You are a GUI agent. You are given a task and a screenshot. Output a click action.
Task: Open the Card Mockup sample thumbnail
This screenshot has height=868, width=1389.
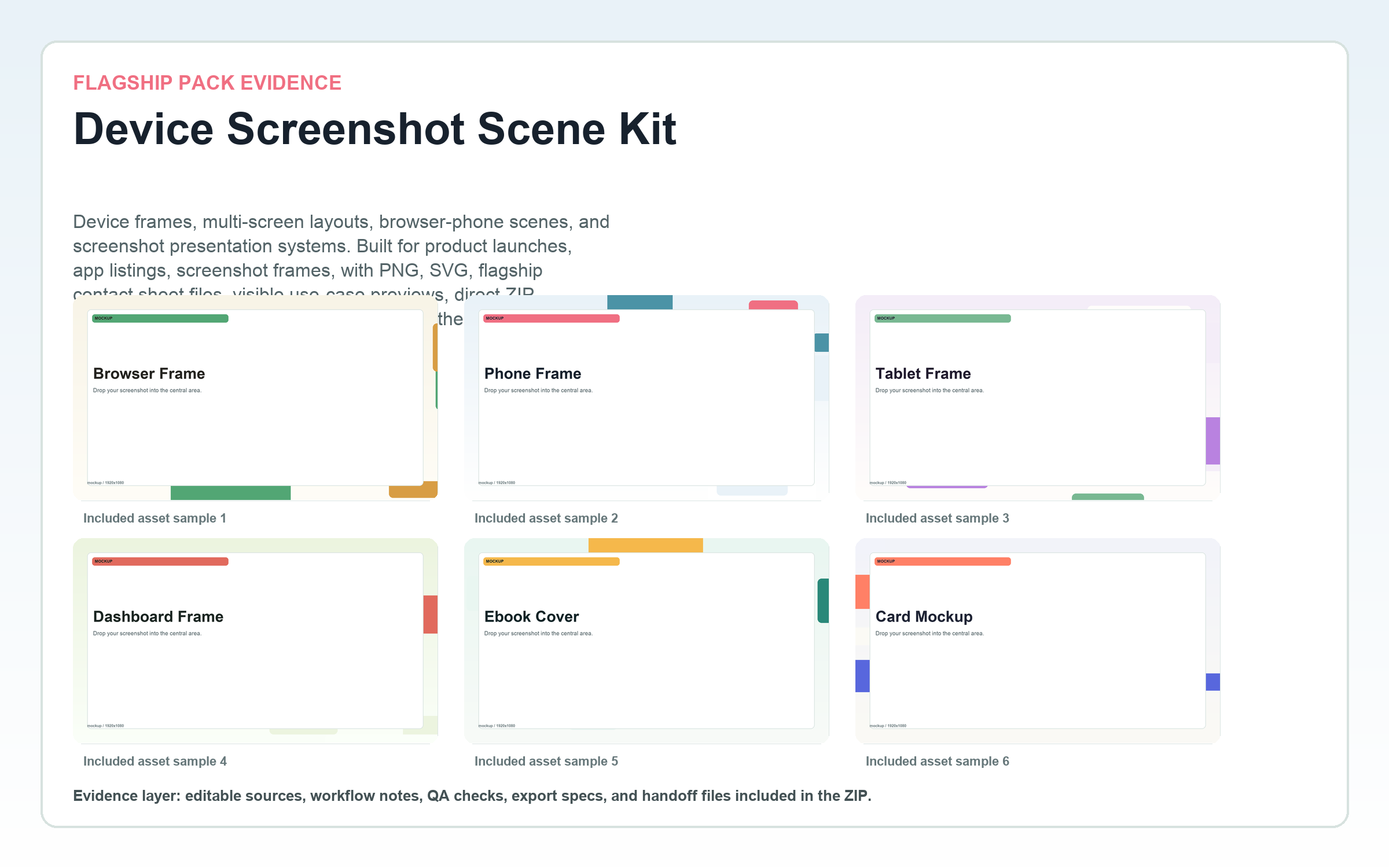[x=1038, y=641]
